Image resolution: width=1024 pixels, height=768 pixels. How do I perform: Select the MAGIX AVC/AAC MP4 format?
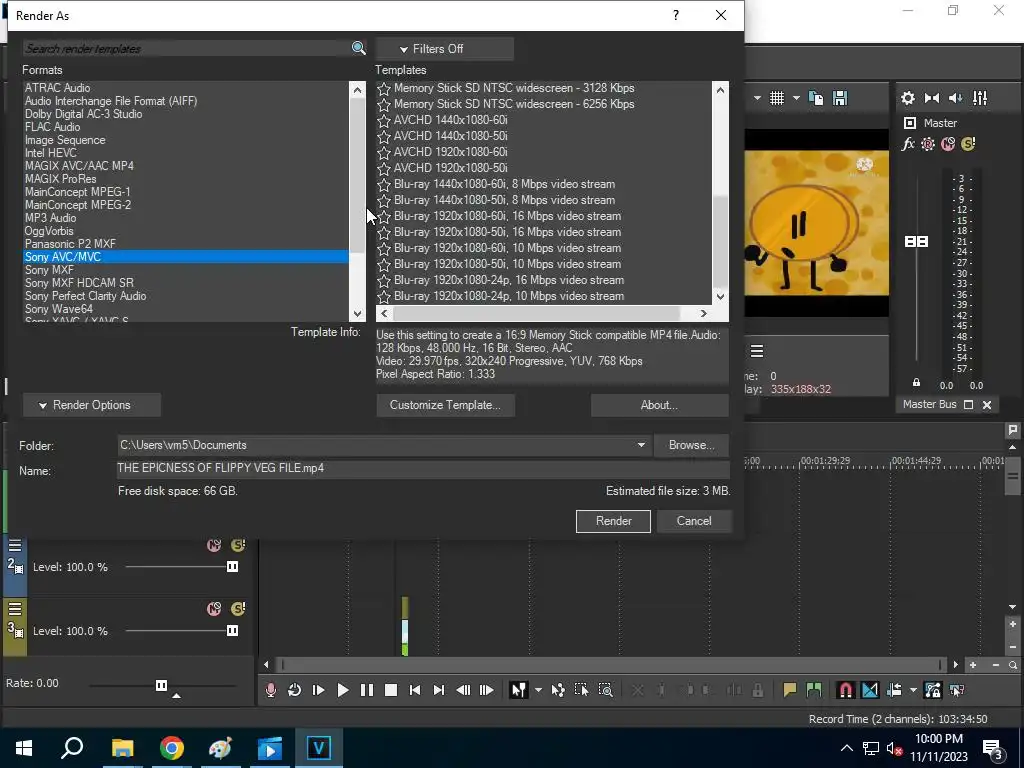(79, 166)
